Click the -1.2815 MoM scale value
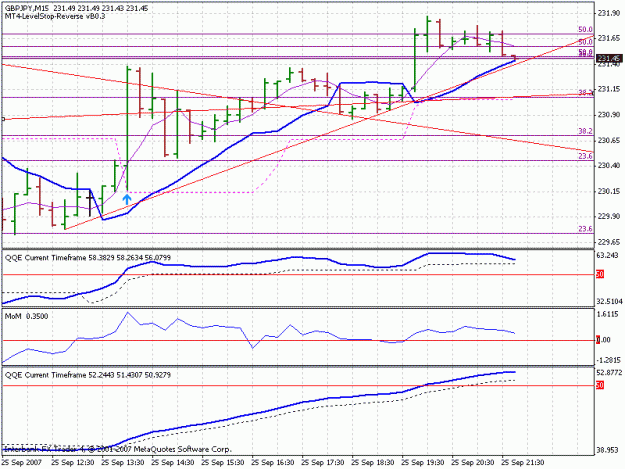625x469 pixels. (609, 360)
